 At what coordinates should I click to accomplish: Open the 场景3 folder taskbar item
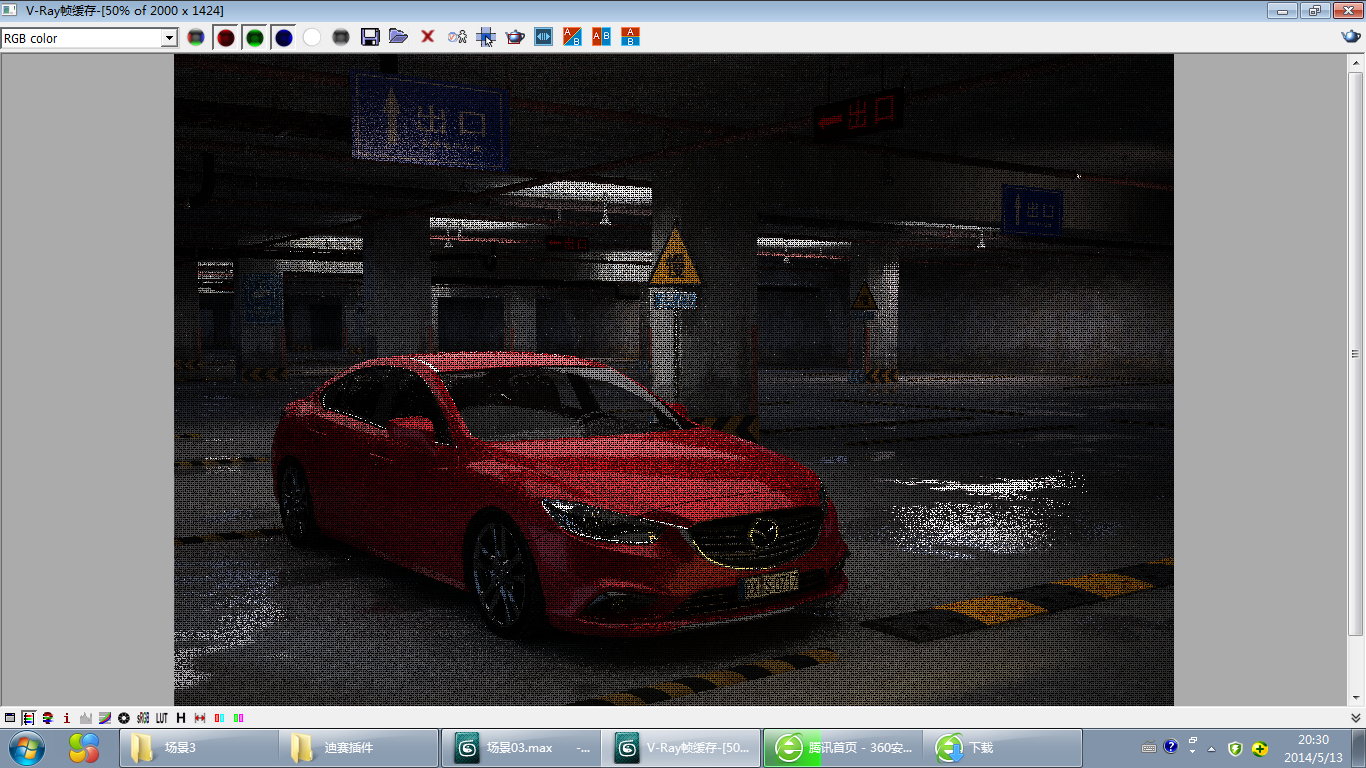tap(199, 748)
